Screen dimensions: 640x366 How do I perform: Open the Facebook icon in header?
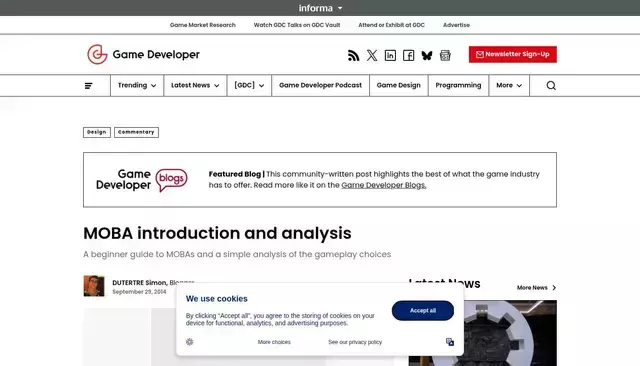[409, 55]
